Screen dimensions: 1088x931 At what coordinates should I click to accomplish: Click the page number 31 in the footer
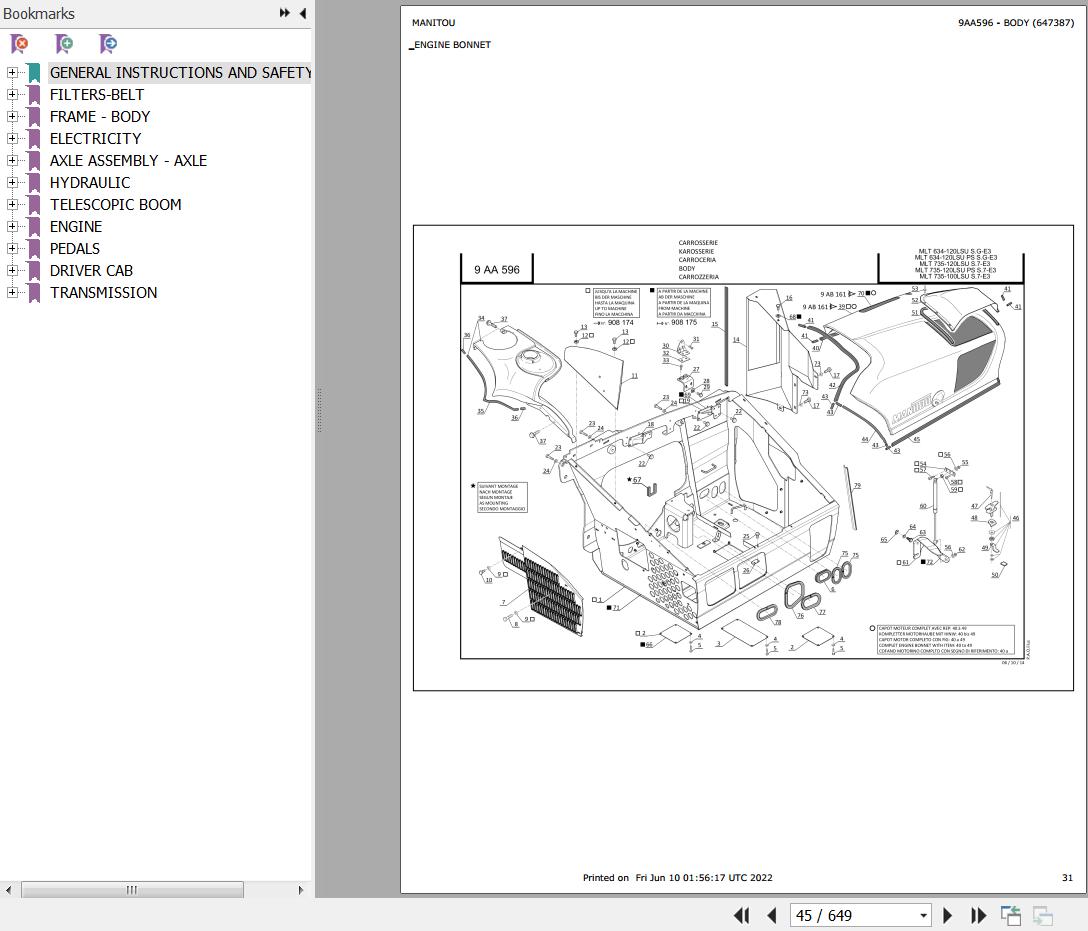tap(1067, 878)
